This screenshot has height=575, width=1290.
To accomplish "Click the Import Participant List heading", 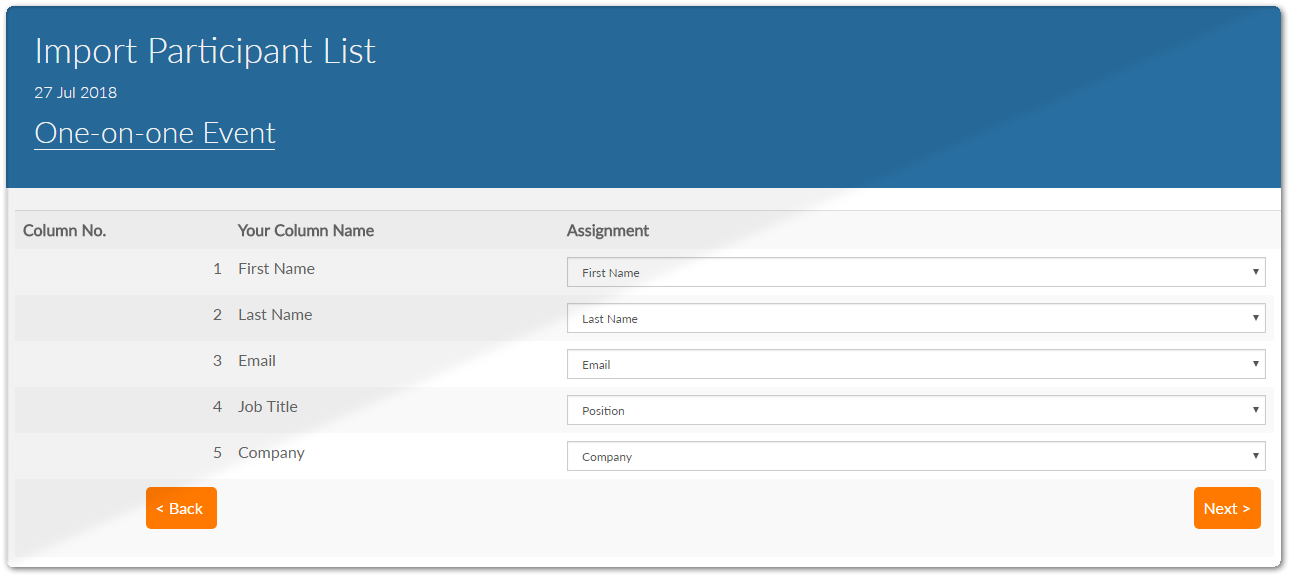I will pyautogui.click(x=205, y=51).
